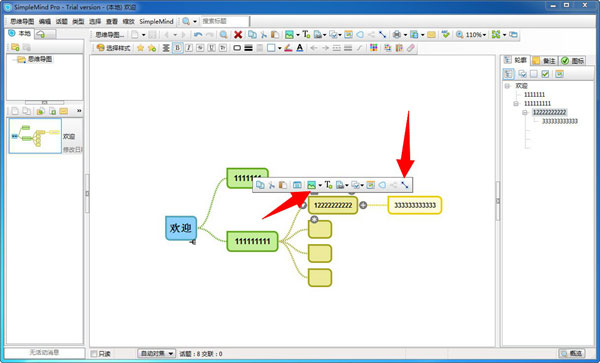The height and width of the screenshot is (363, 600).
Task: Toggle strikethrough formatting button
Action: click(x=200, y=48)
